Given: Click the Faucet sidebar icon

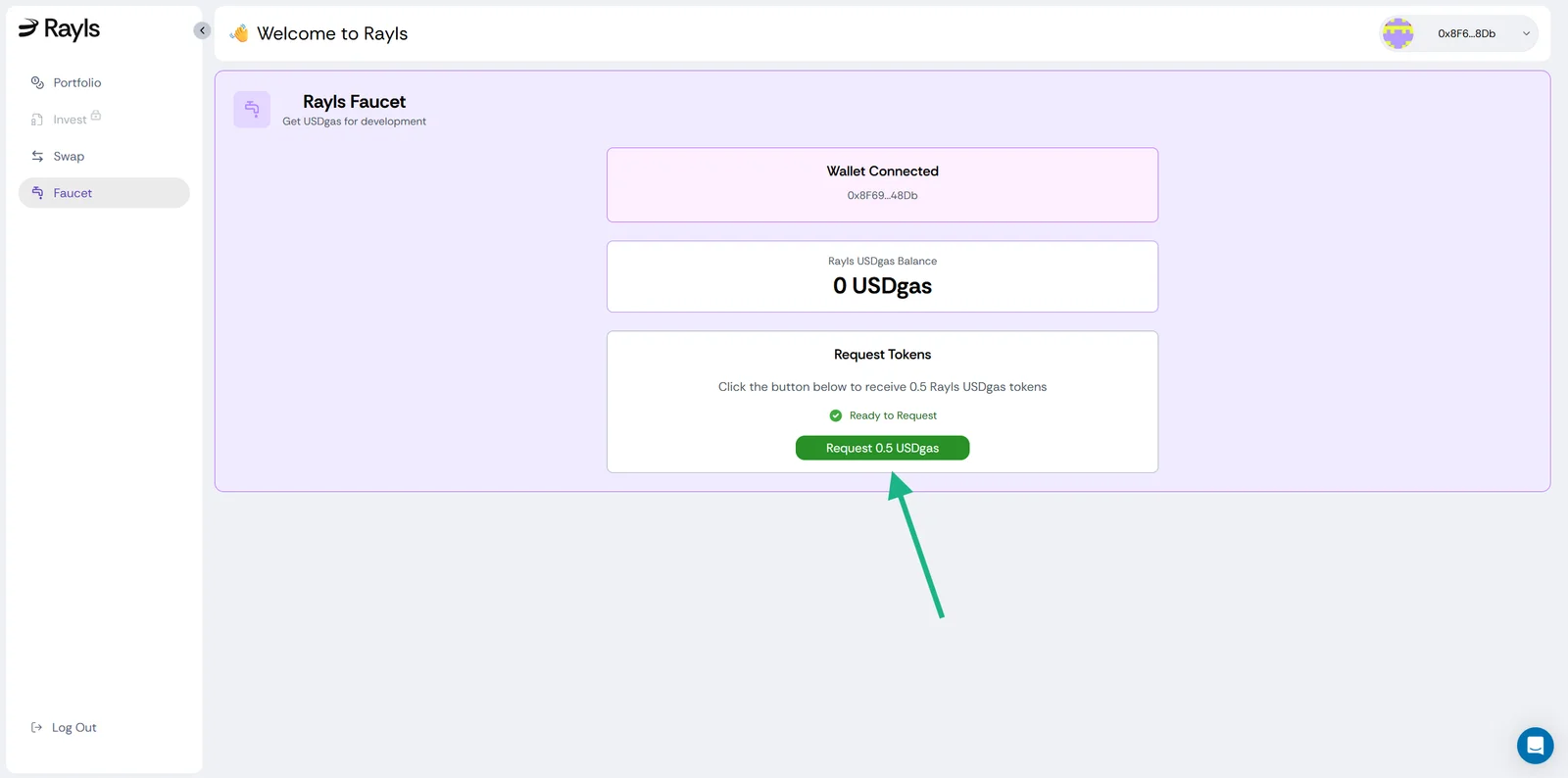Looking at the screenshot, I should pos(37,193).
